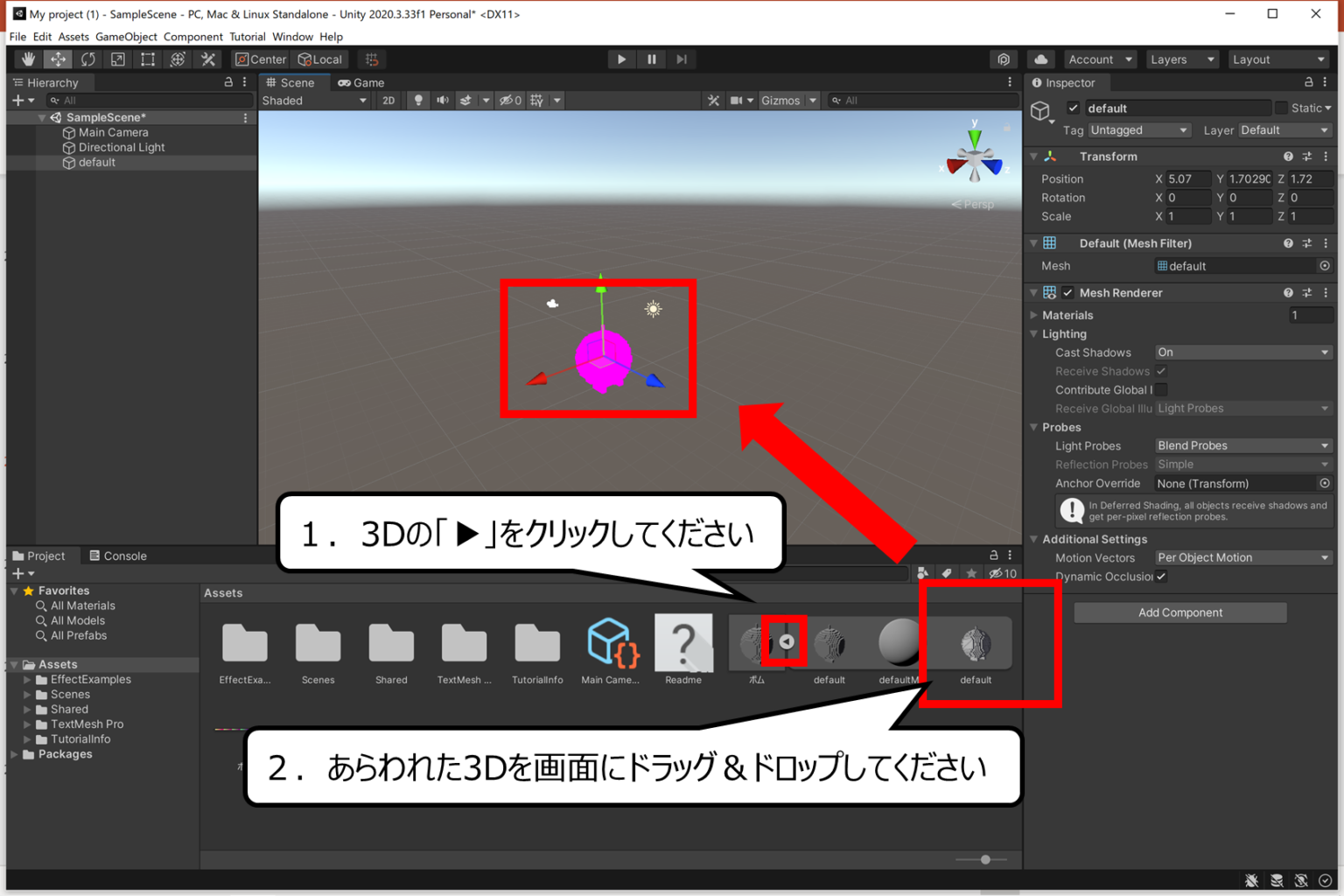
Task: Adjust the asset thumbnail size slider
Action: click(x=985, y=859)
